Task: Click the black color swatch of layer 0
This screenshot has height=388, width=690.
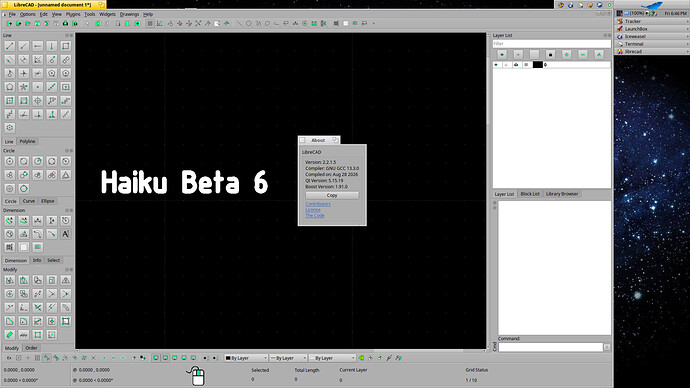Action: (537, 65)
